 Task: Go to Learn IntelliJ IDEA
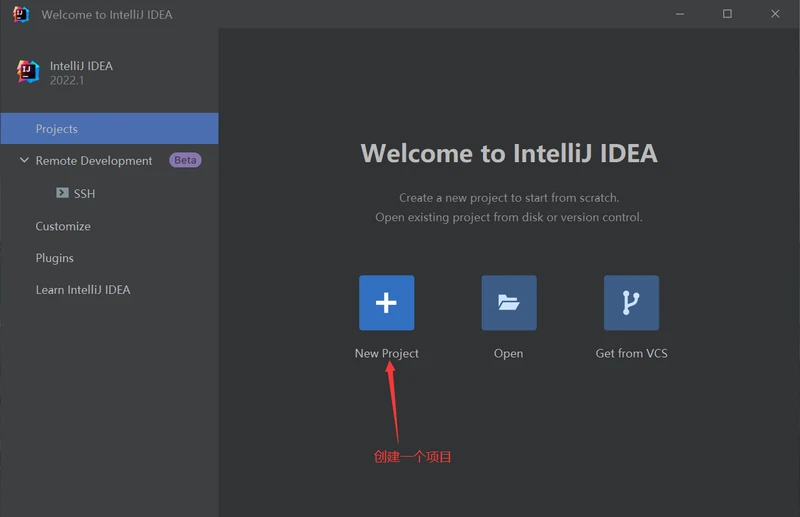(83, 290)
